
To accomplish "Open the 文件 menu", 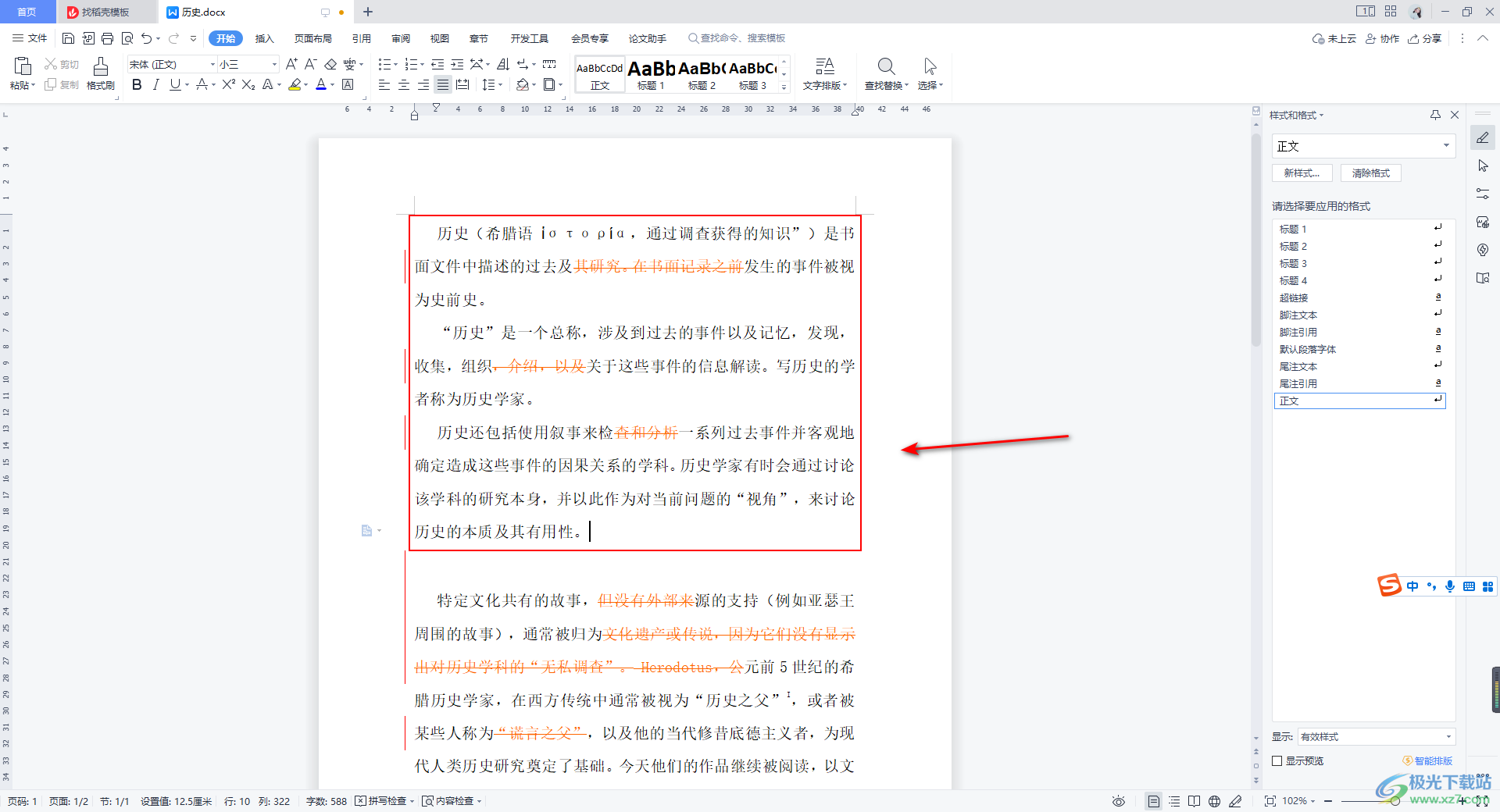I will [x=30, y=38].
